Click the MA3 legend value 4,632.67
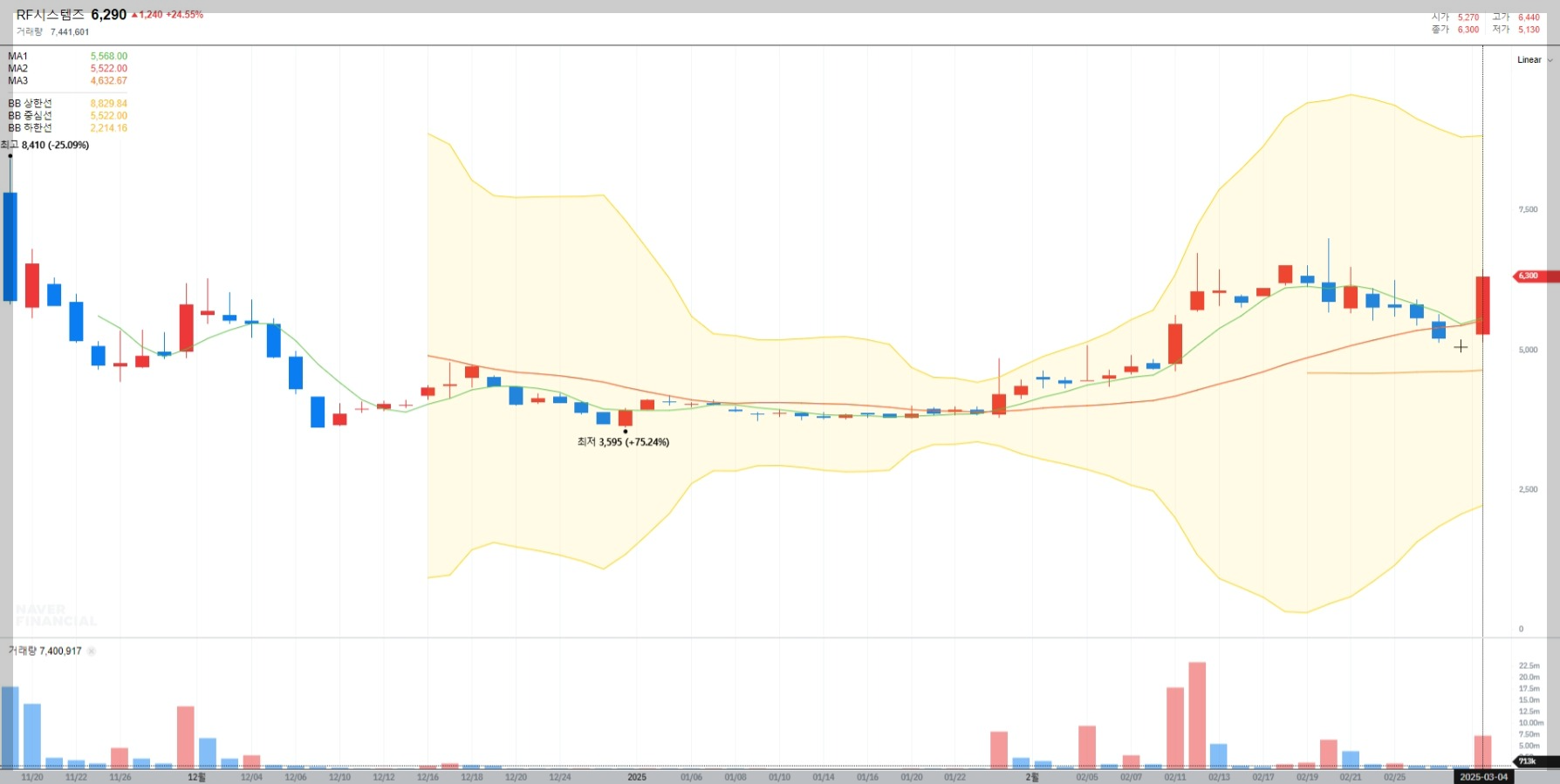1560x784 pixels. [109, 80]
